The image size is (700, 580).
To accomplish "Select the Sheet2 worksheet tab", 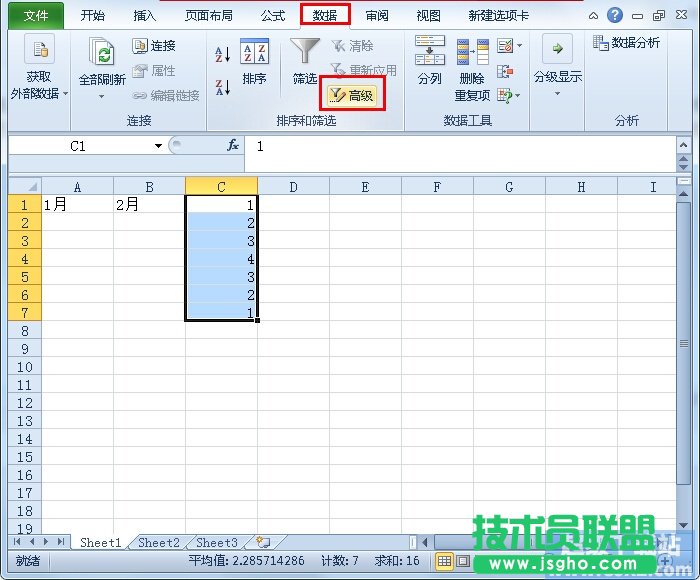I will (x=159, y=542).
